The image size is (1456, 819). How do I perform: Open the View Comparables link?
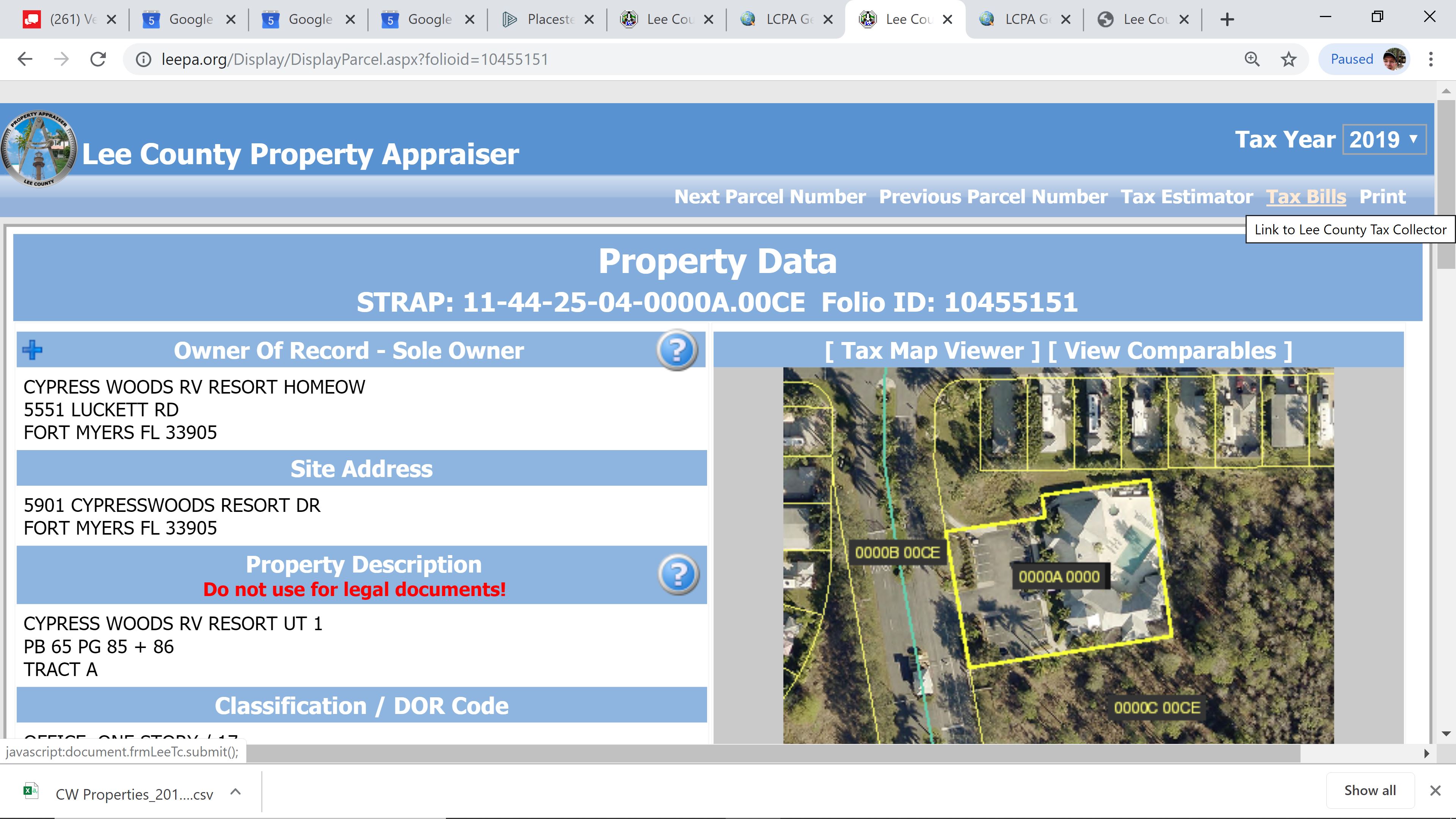coord(1170,351)
